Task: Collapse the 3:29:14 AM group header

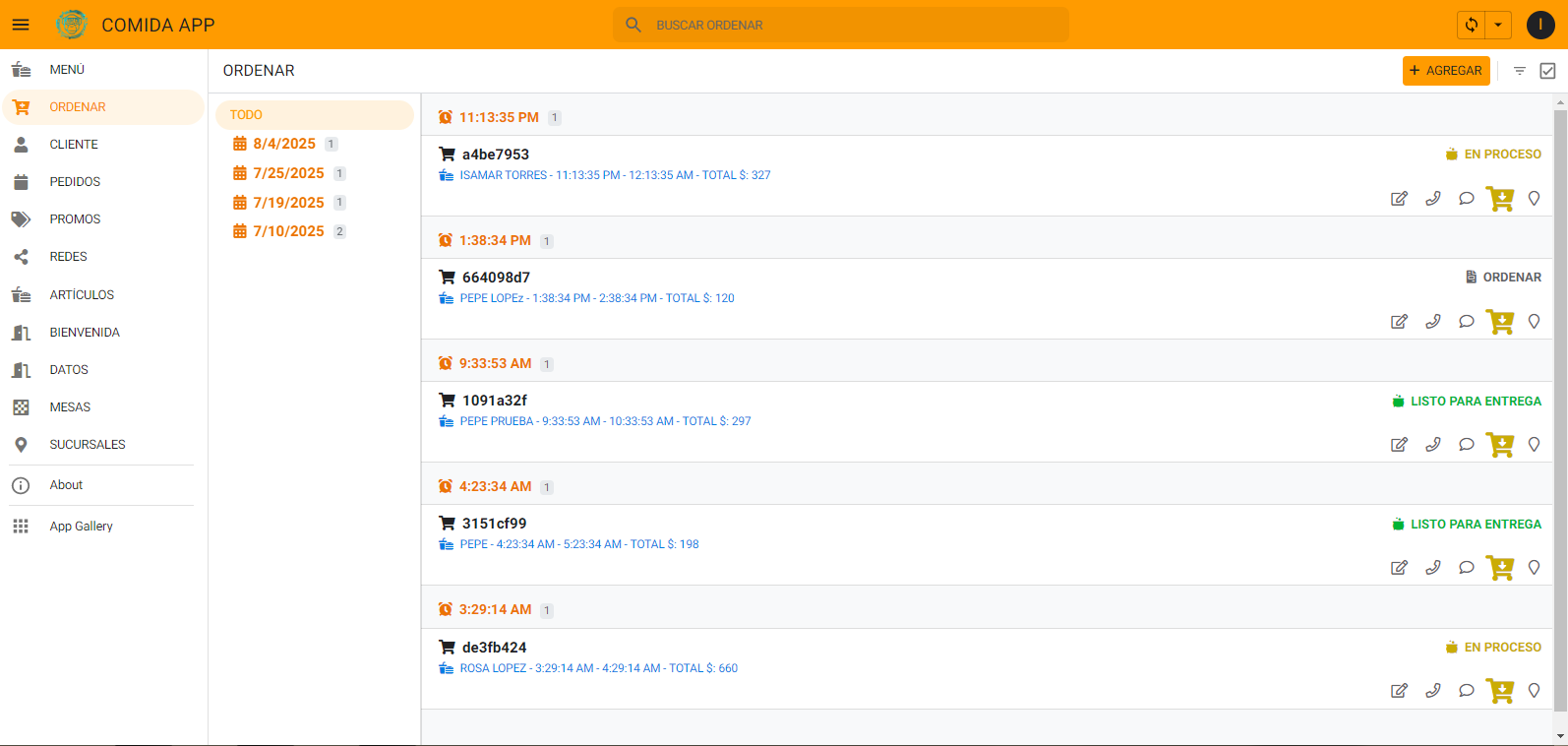Action: (988, 609)
